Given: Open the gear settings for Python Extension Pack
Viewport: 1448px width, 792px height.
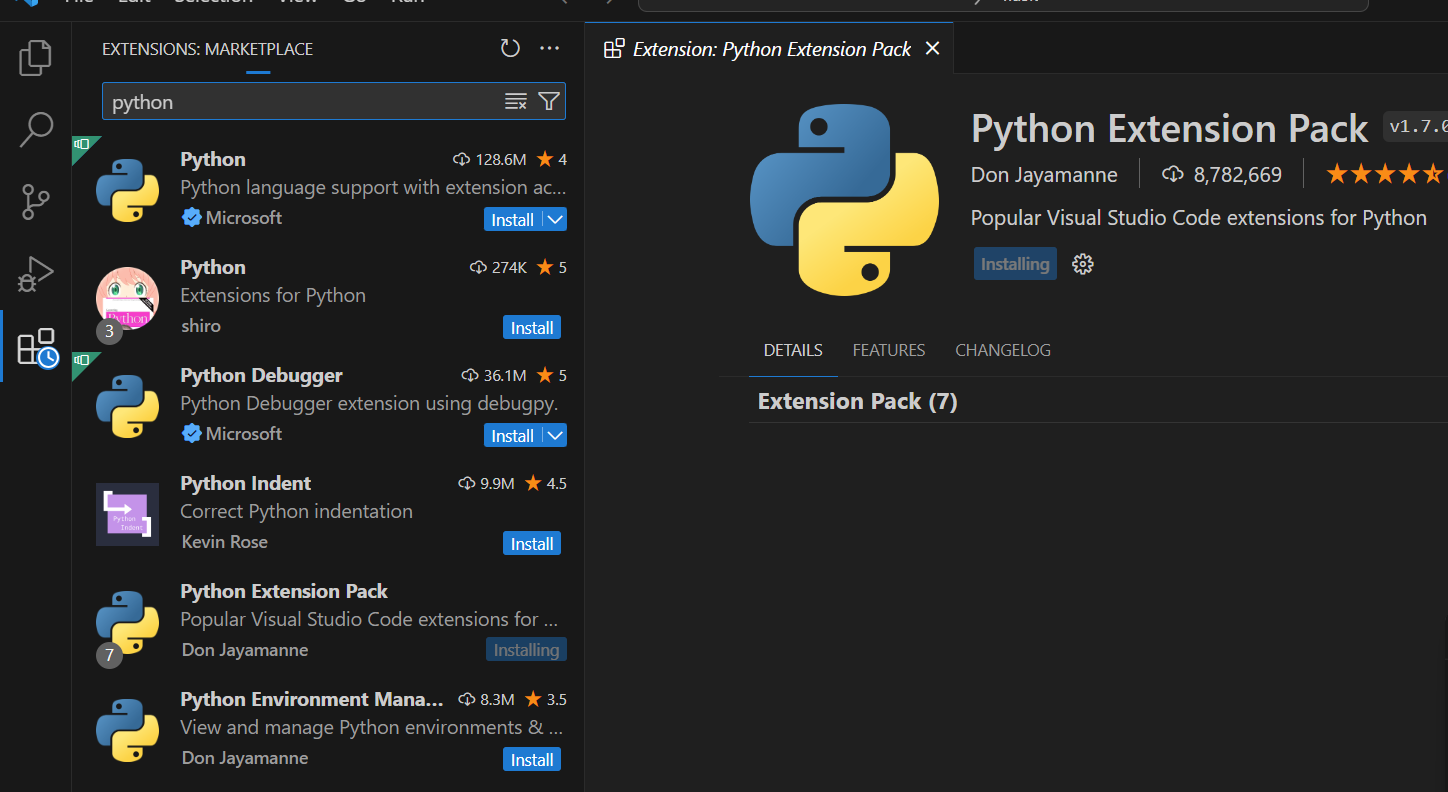Looking at the screenshot, I should point(1082,264).
